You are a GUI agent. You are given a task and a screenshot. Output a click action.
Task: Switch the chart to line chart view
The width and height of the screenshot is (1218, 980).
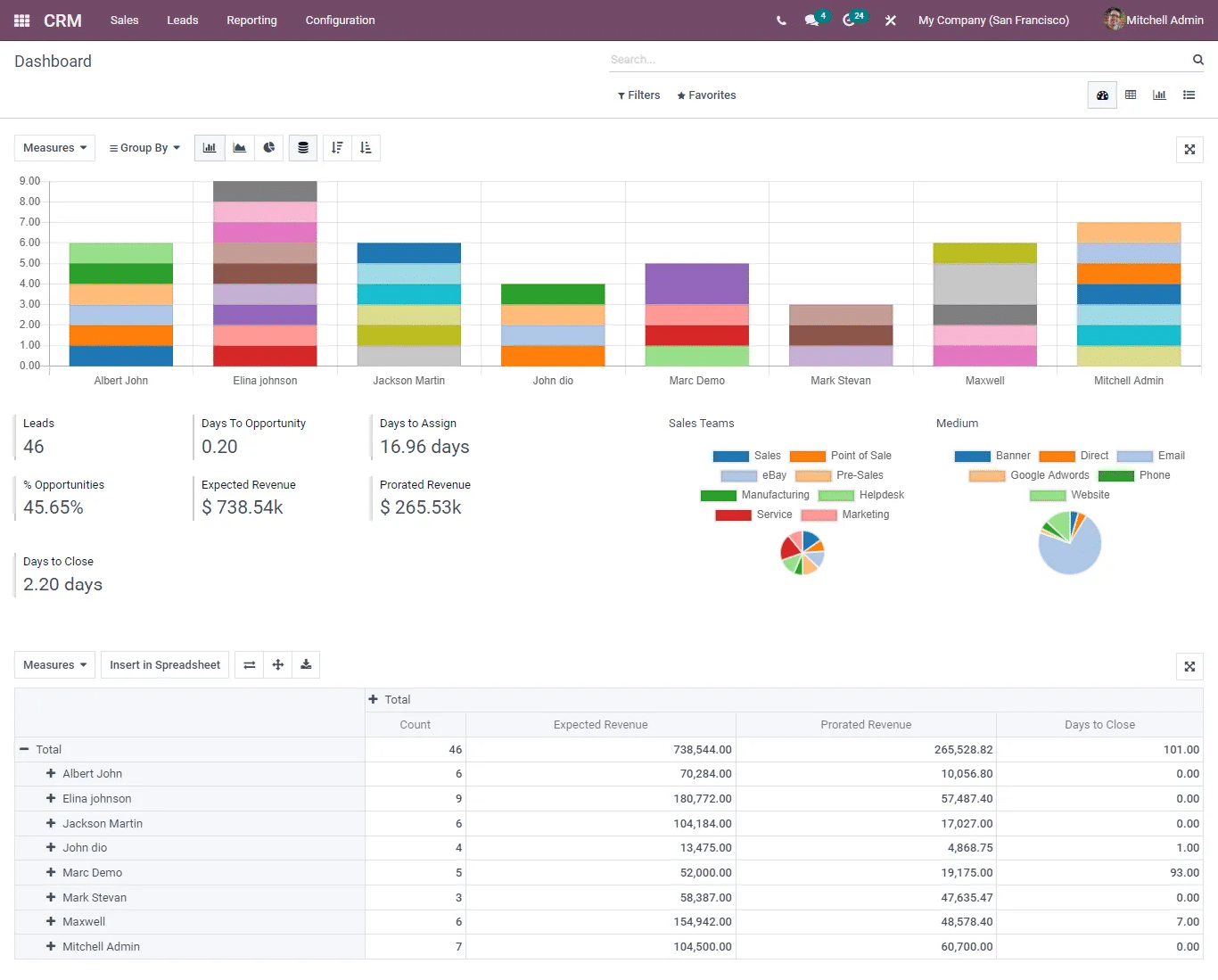(239, 147)
